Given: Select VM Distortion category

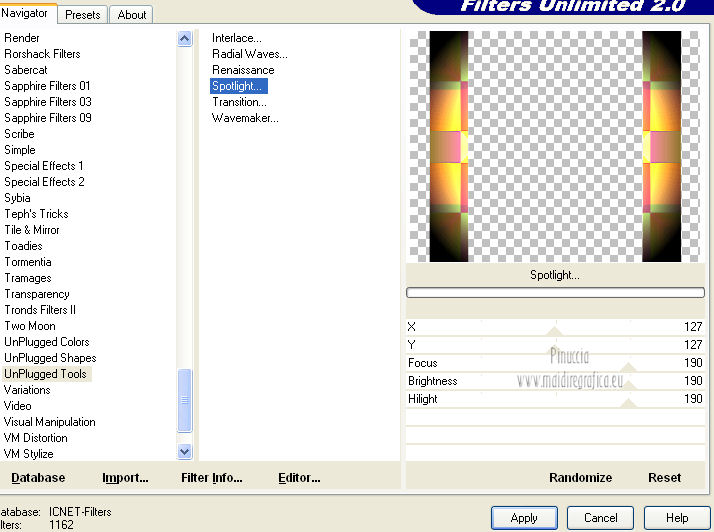Looking at the screenshot, I should click(x=36, y=438).
